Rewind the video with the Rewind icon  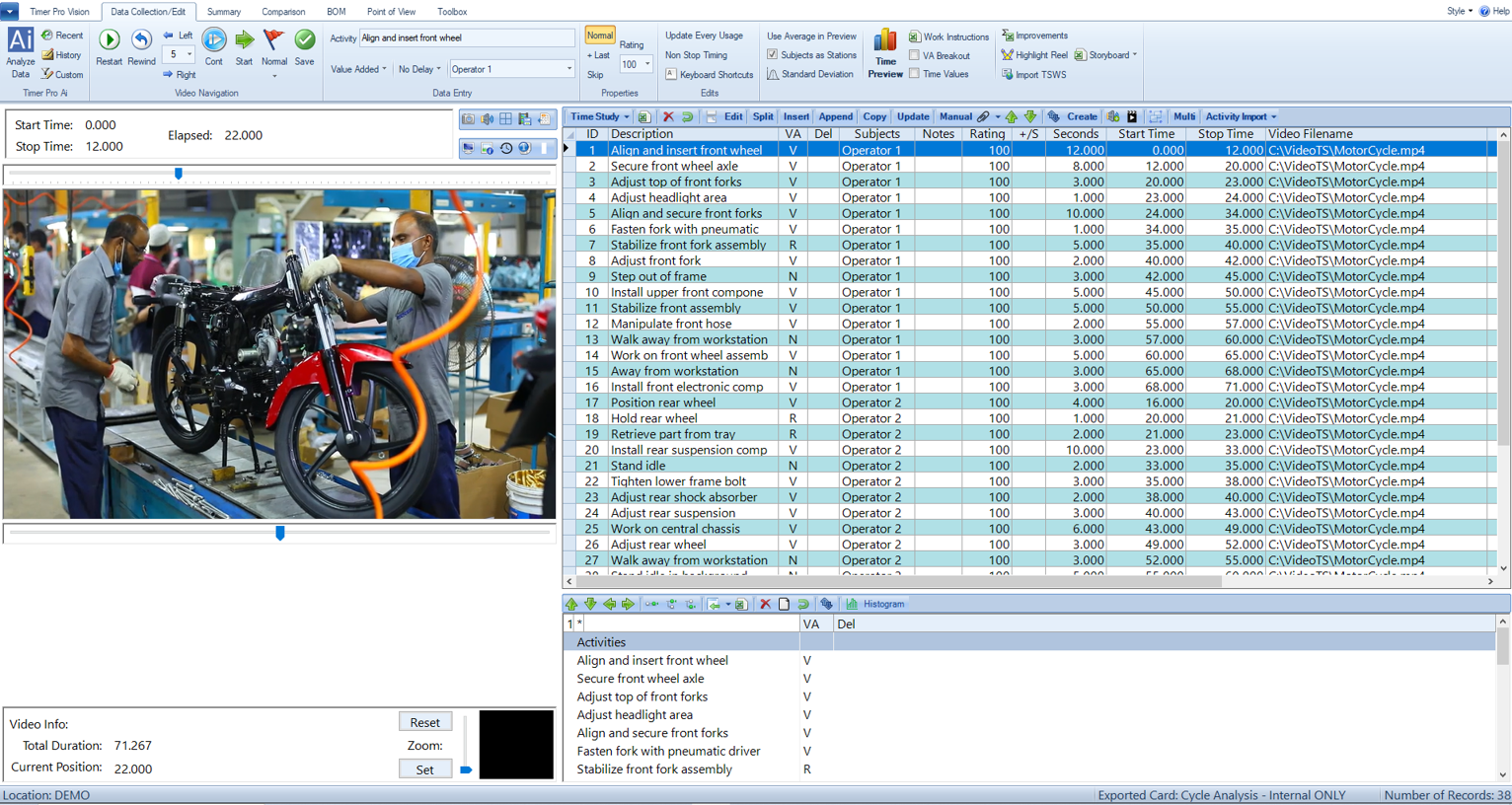click(141, 40)
